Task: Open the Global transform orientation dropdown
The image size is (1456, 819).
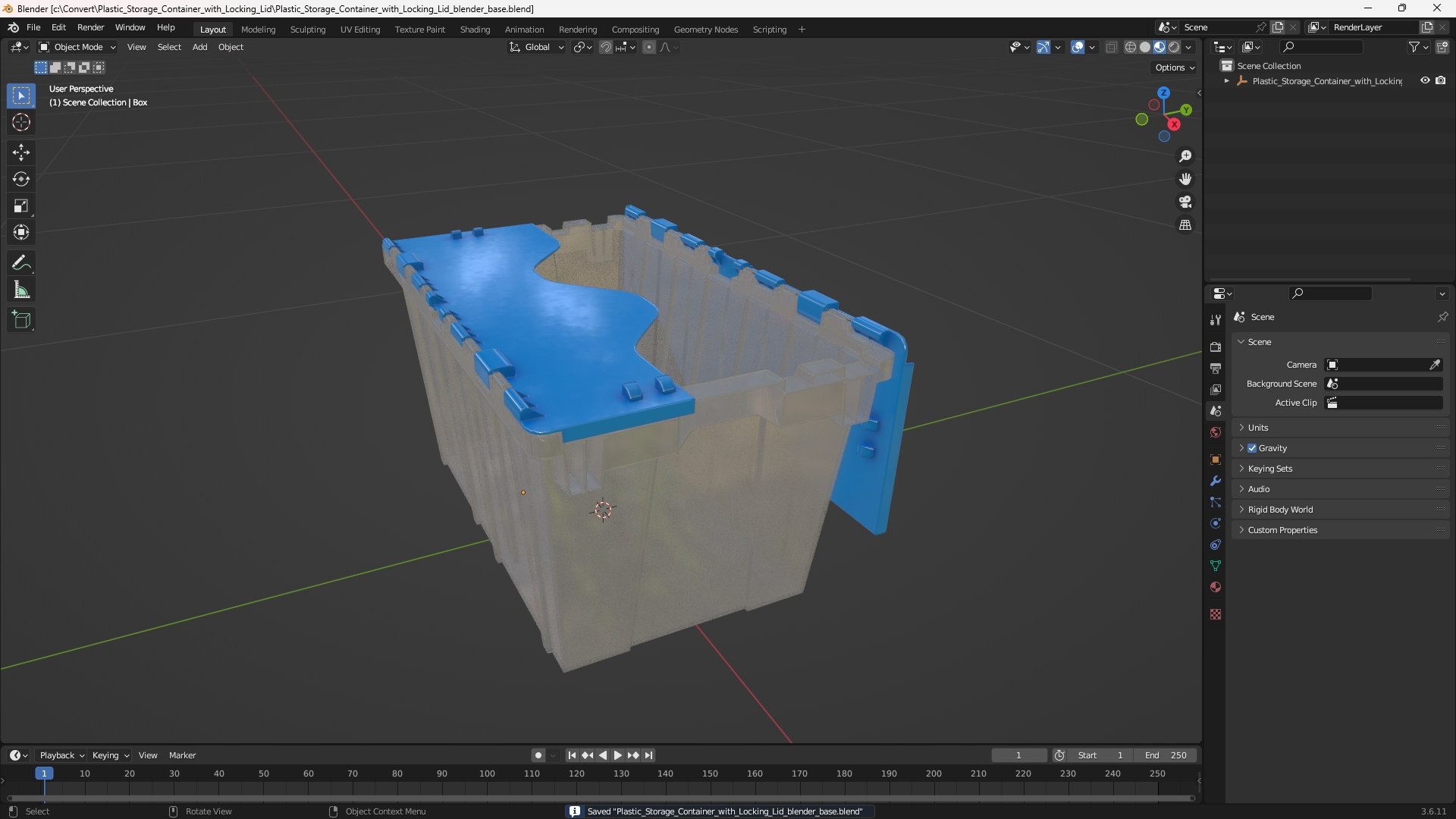Action: (537, 47)
